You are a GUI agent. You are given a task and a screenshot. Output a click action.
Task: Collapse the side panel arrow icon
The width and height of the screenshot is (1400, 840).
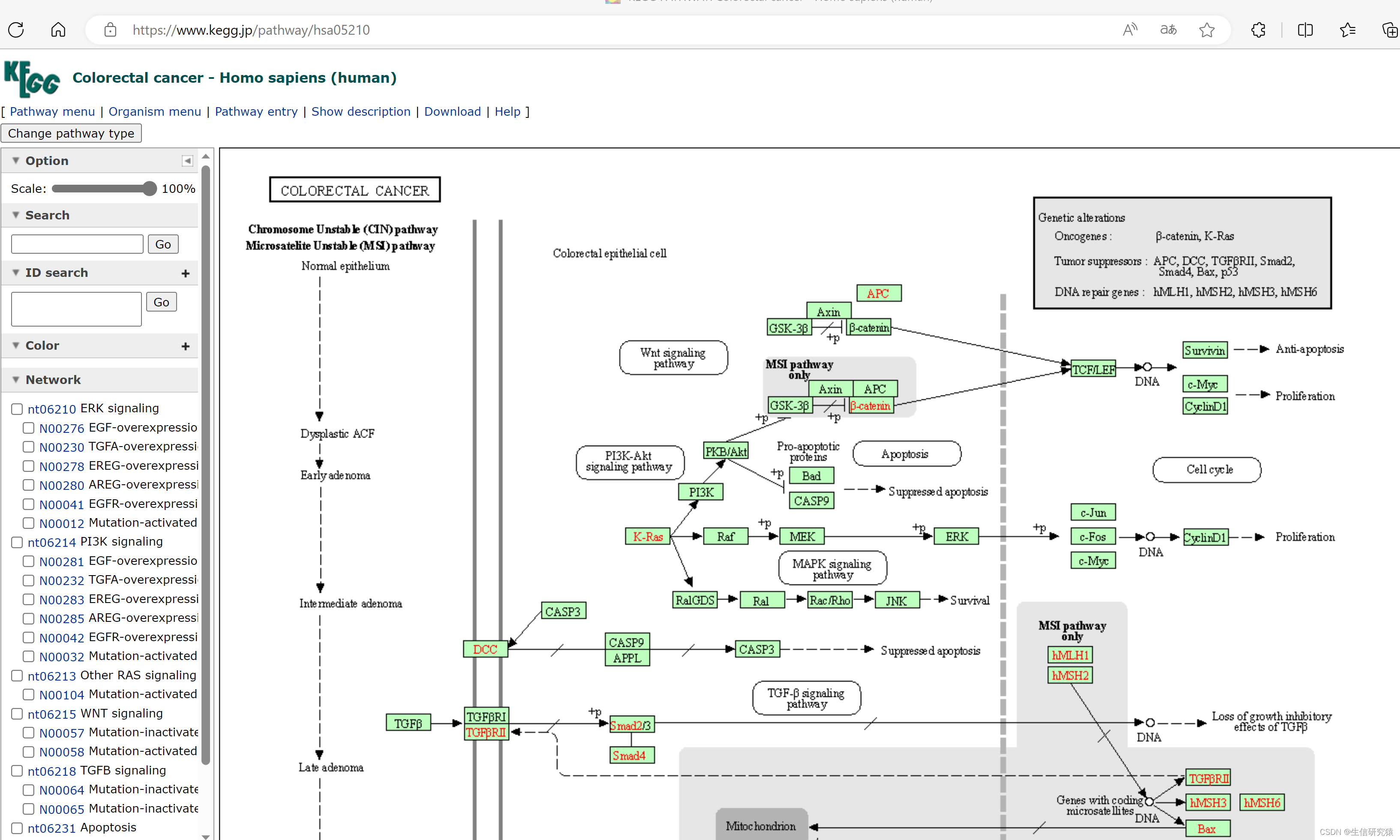(187, 161)
